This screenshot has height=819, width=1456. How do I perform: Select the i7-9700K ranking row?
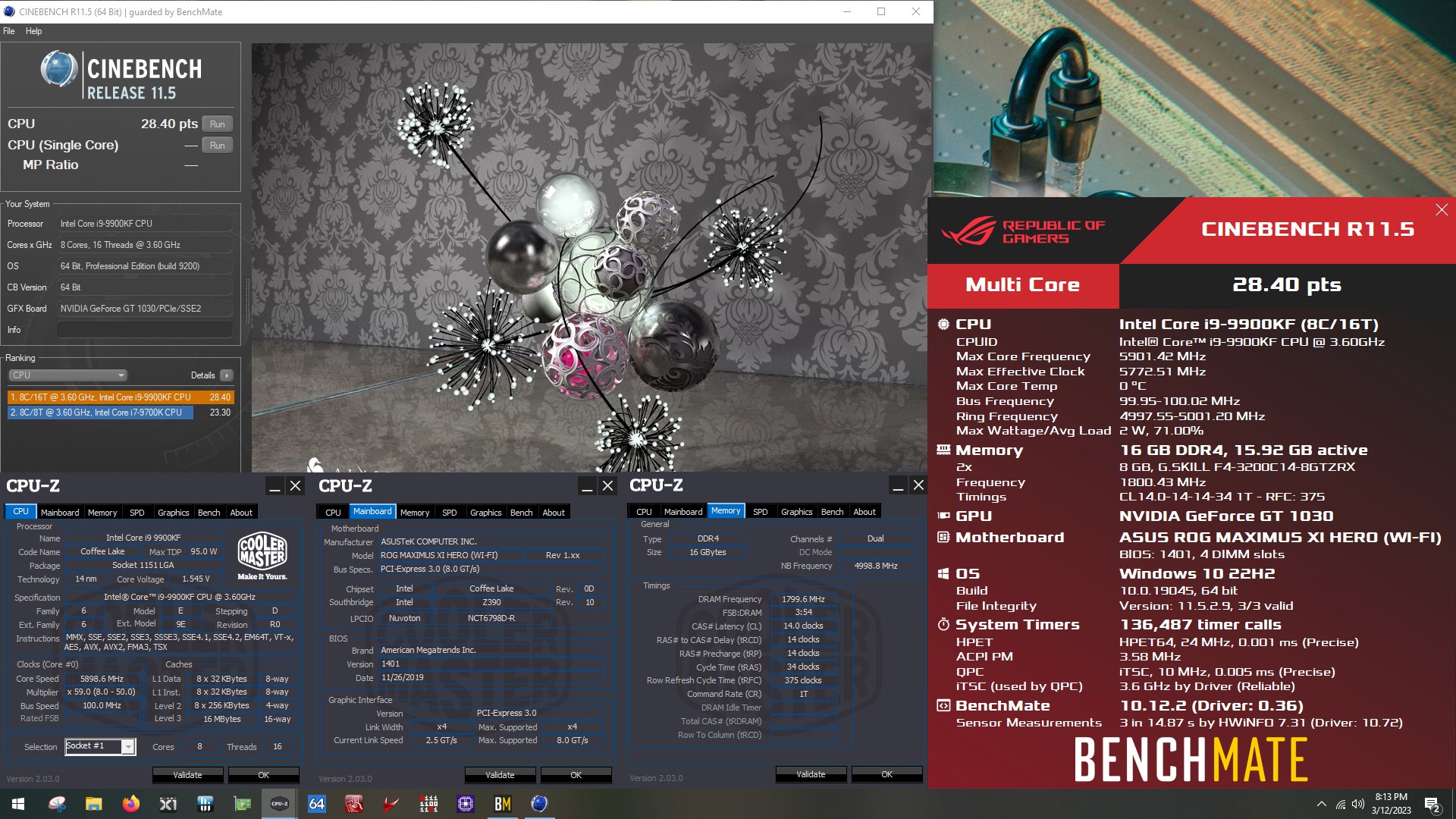121,413
